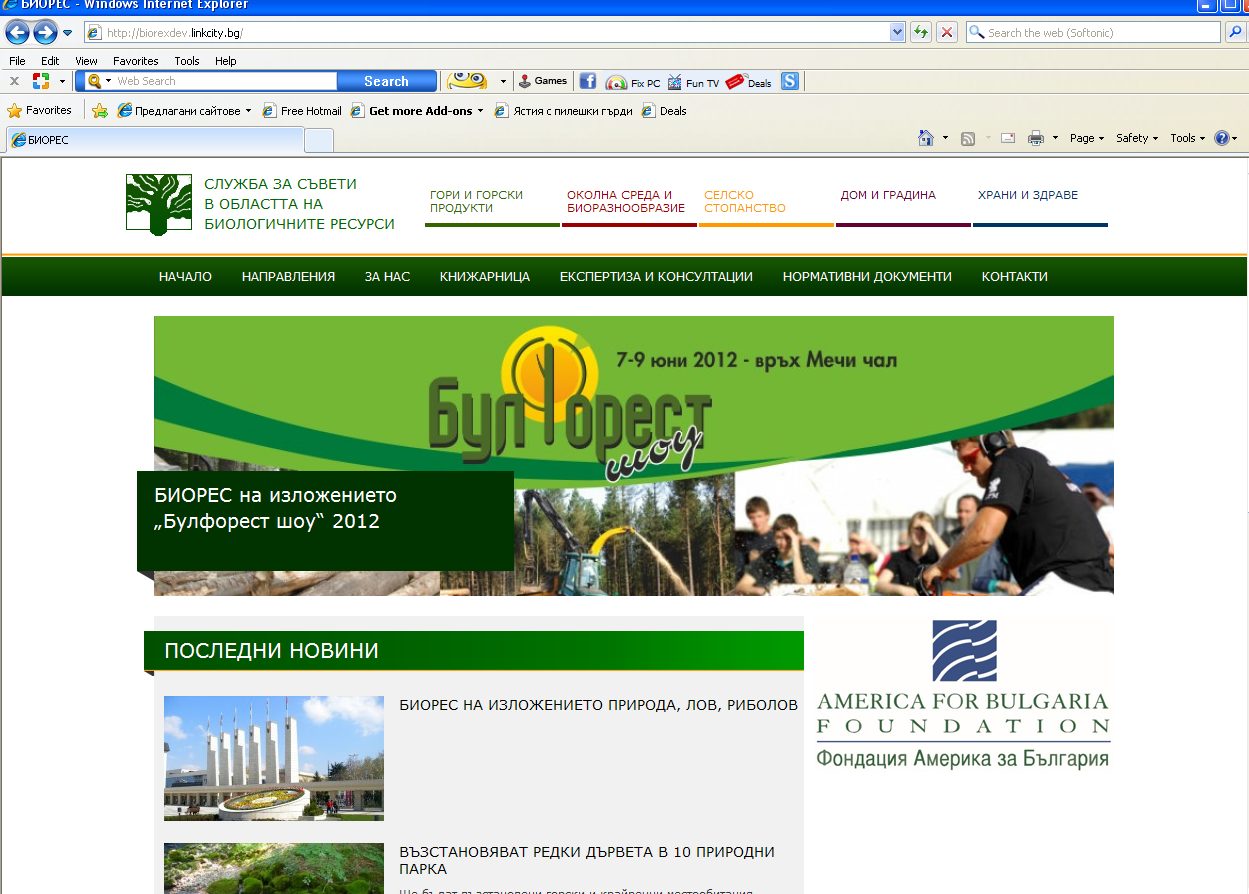Open КНИЖАРНИЦА in the green nav bar
1249x894 pixels.
(x=485, y=277)
